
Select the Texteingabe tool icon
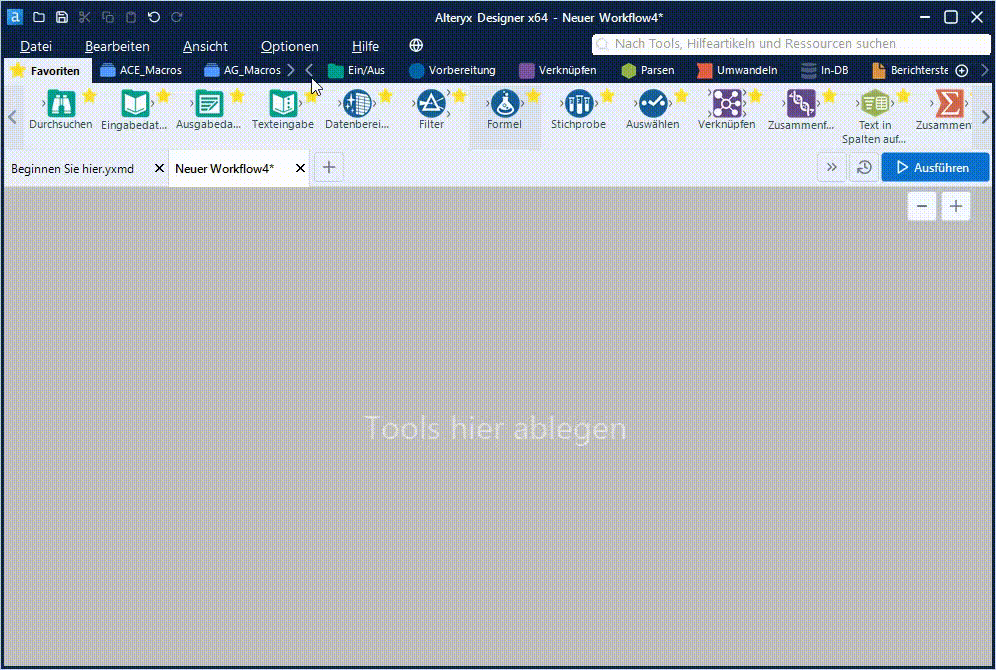tap(283, 104)
